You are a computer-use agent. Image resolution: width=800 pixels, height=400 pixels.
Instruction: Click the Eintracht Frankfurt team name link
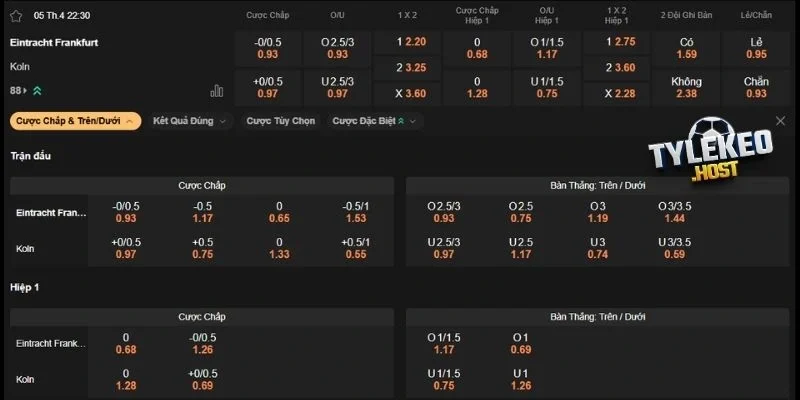[53, 43]
